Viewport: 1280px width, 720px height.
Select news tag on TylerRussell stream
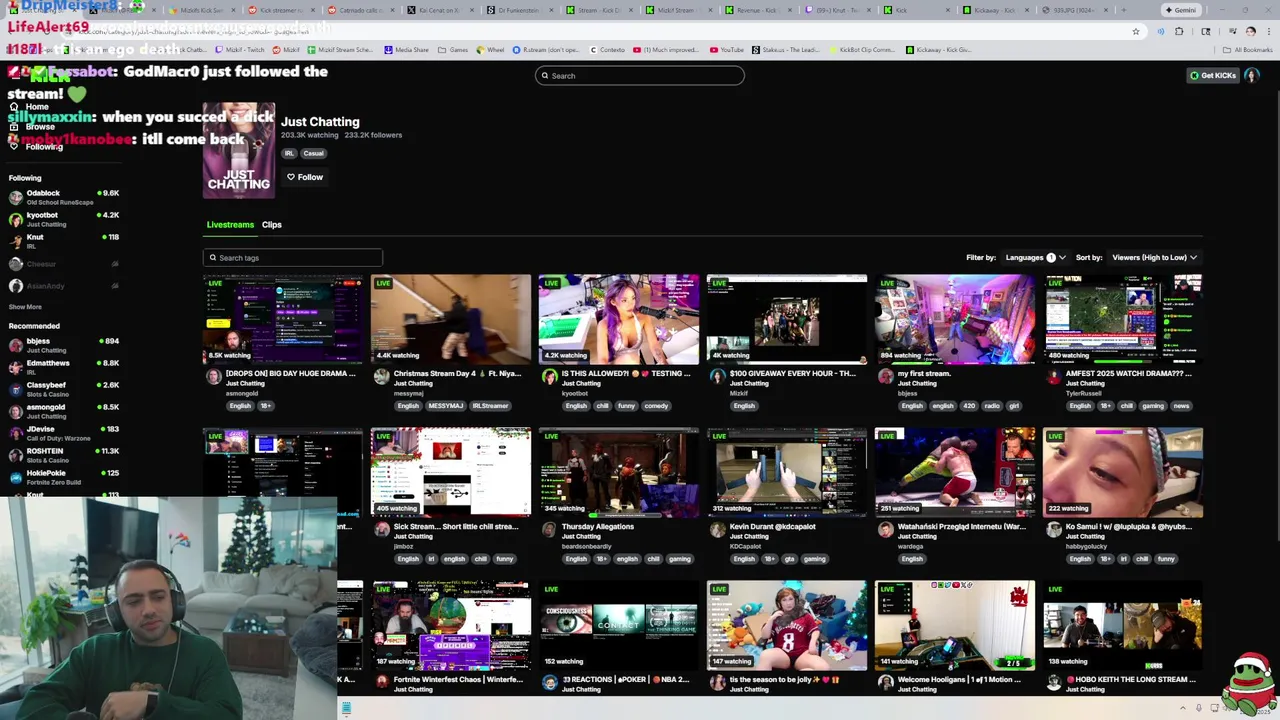(x=1181, y=406)
